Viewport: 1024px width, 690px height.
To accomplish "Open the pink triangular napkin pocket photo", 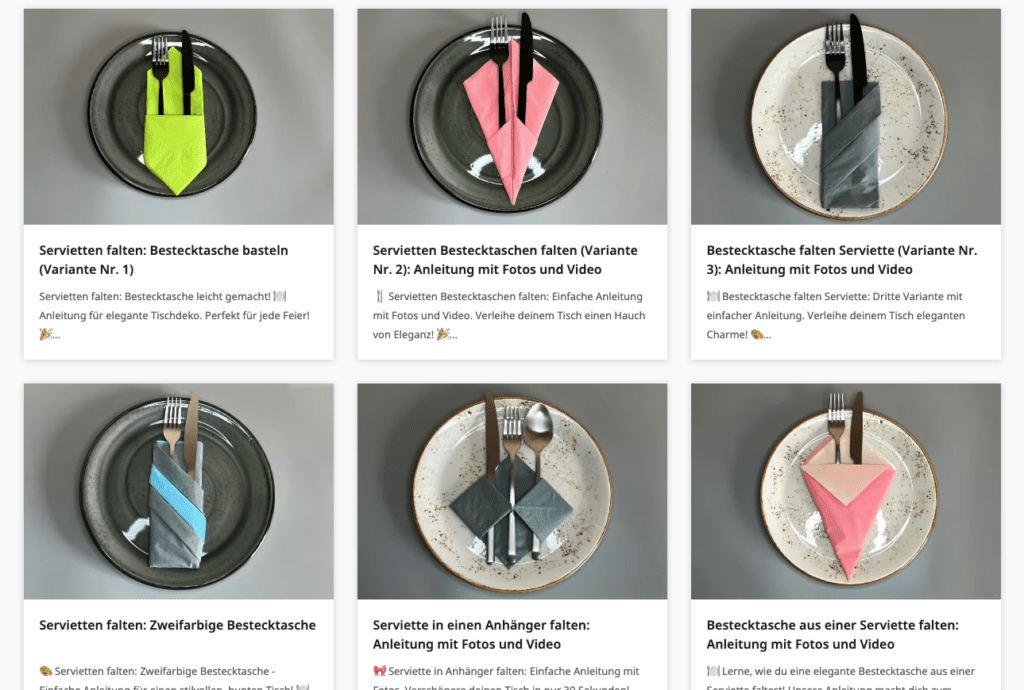I will click(x=846, y=492).
